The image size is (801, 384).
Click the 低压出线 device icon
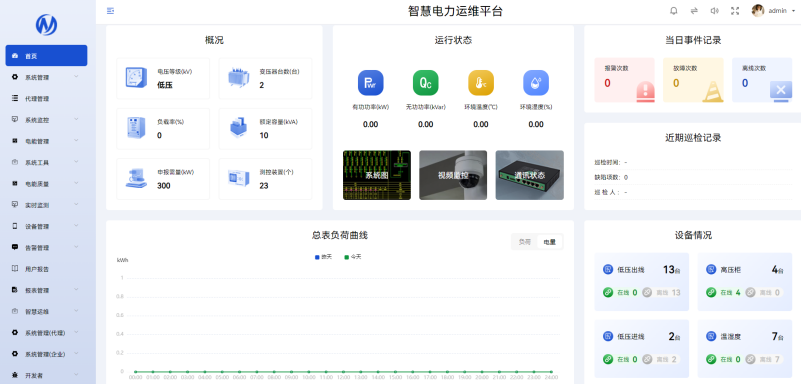coord(607,269)
